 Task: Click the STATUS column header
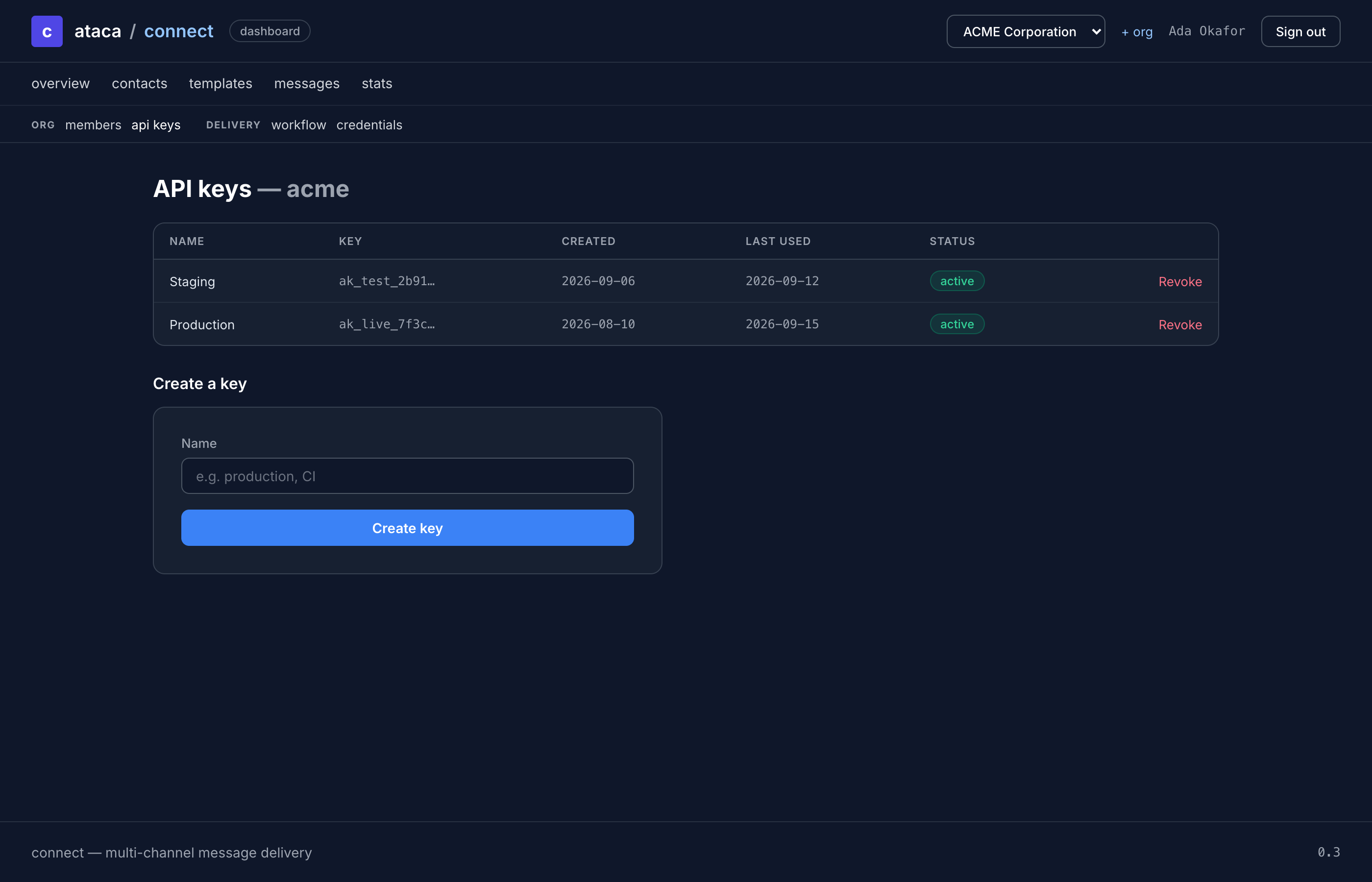click(x=952, y=241)
